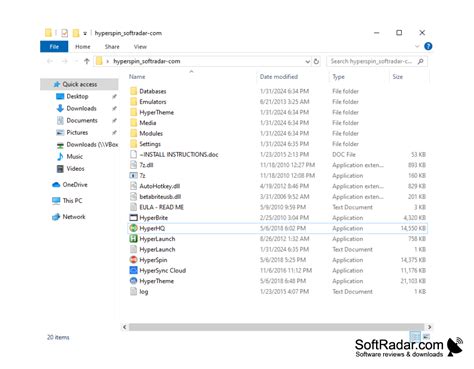Click the 7z.dll file icon

tap(133, 165)
